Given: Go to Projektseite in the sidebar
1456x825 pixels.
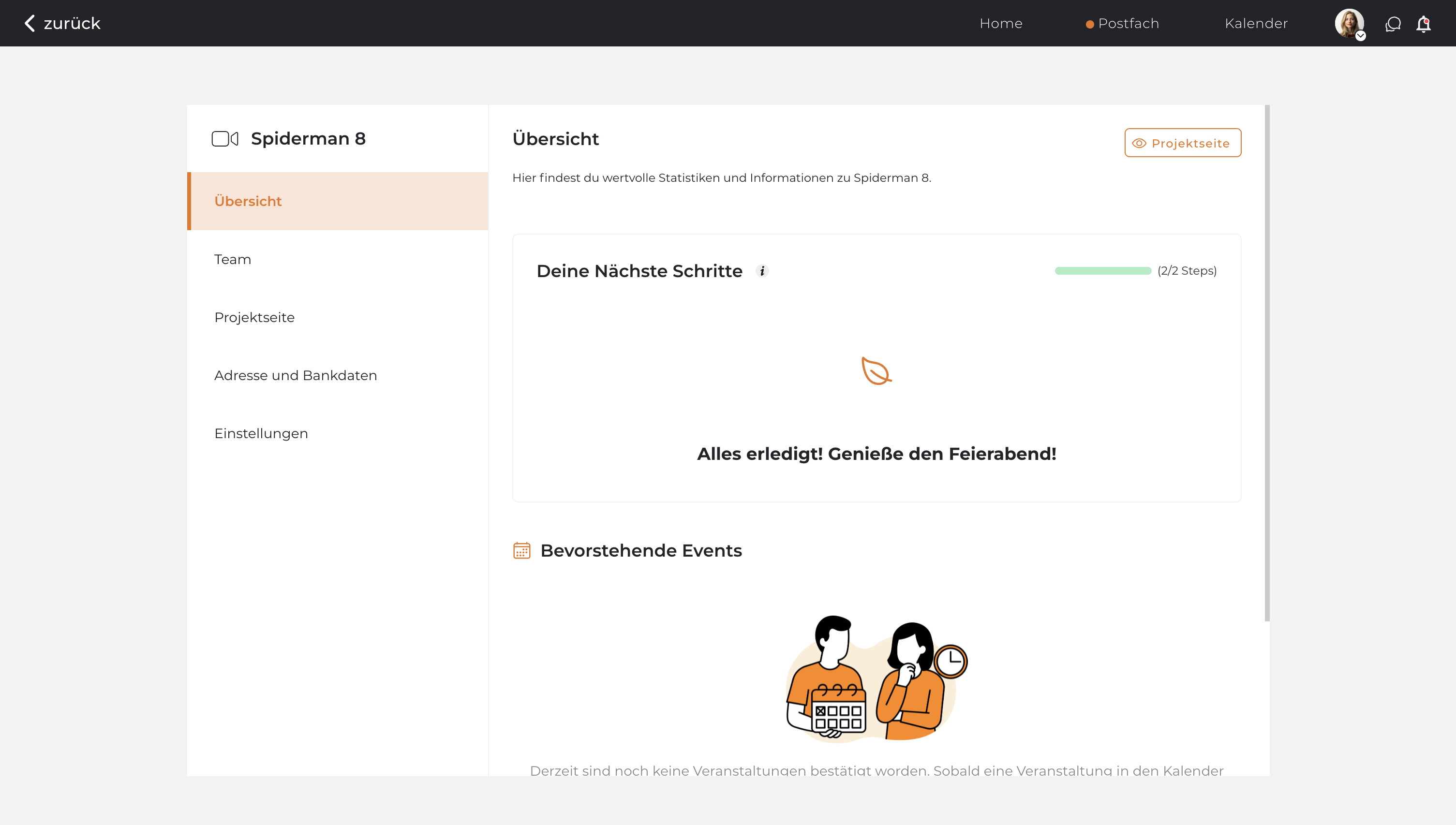Looking at the screenshot, I should [x=254, y=317].
